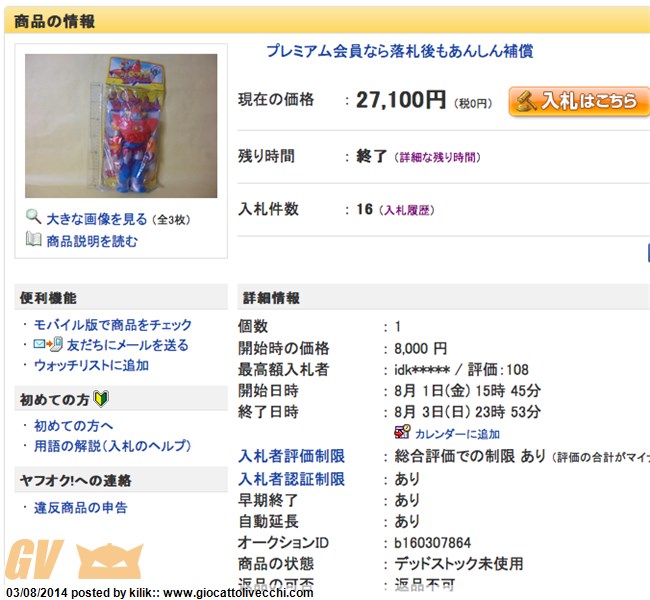Click the magnifying glass icon under the photo

point(33,217)
